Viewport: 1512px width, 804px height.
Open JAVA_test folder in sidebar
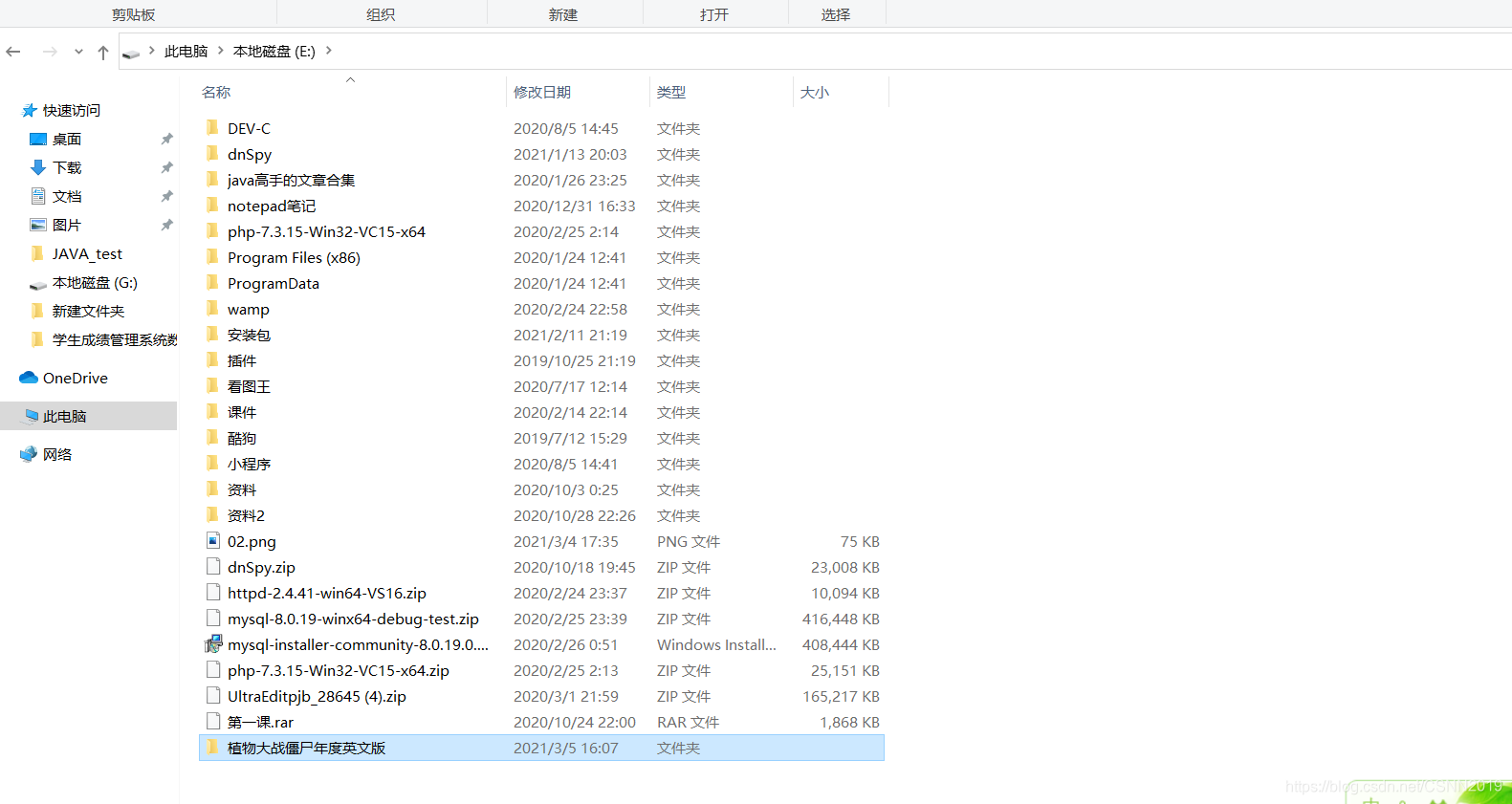point(87,254)
